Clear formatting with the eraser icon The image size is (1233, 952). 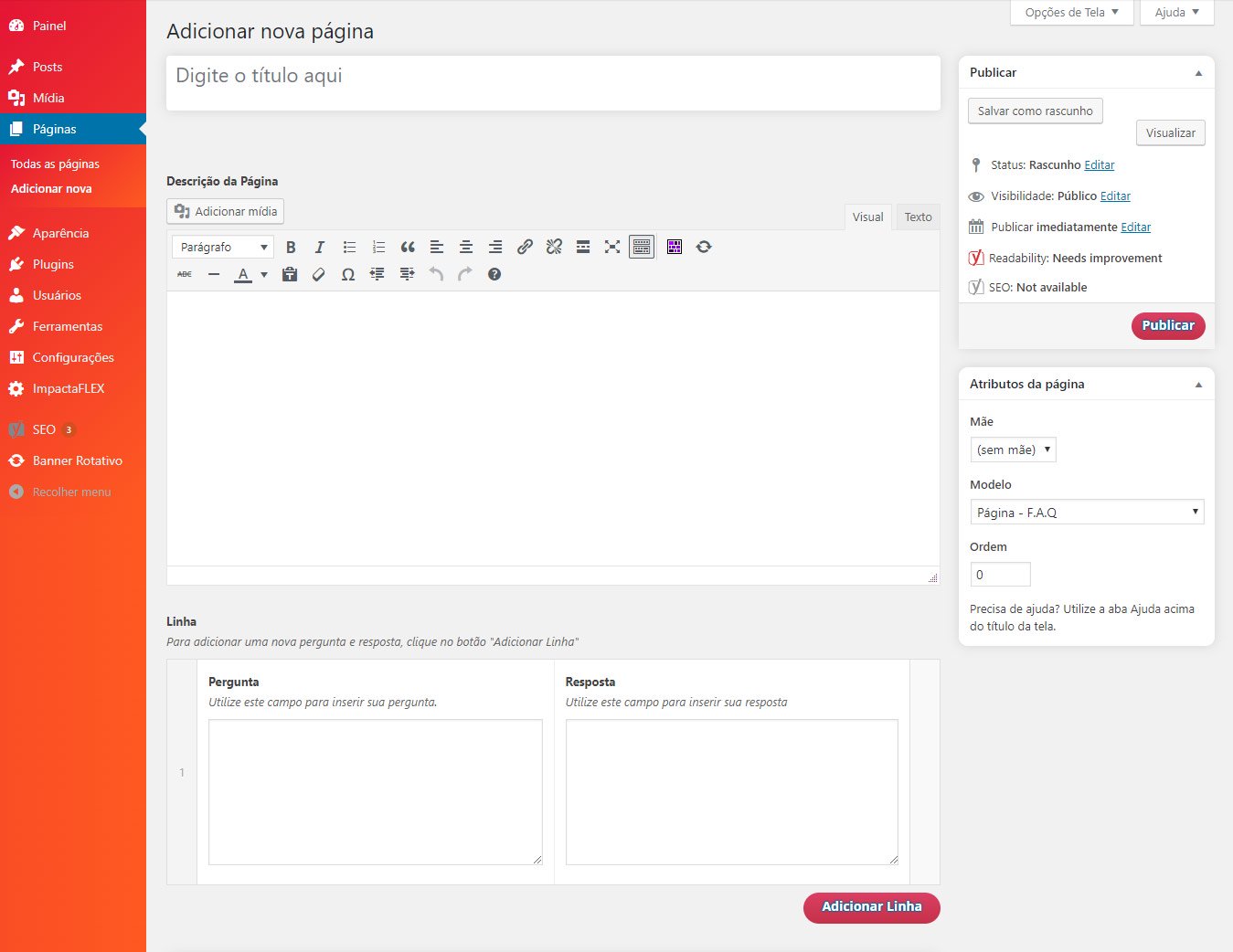319,274
